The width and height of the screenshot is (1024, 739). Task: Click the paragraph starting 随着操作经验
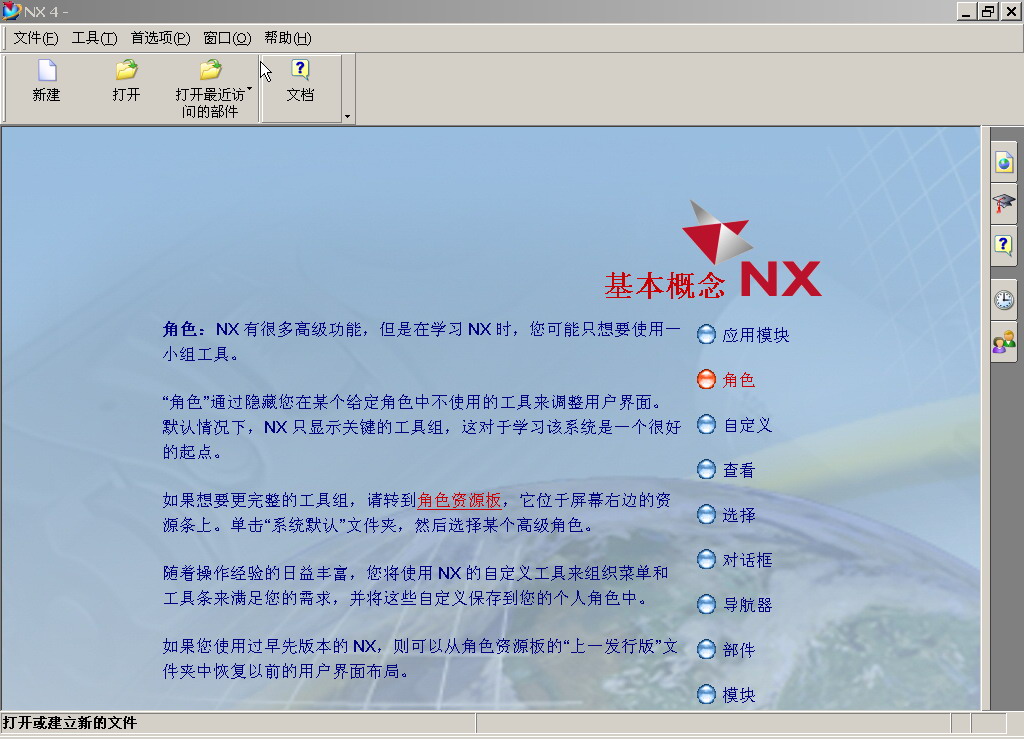pyautogui.click(x=415, y=586)
